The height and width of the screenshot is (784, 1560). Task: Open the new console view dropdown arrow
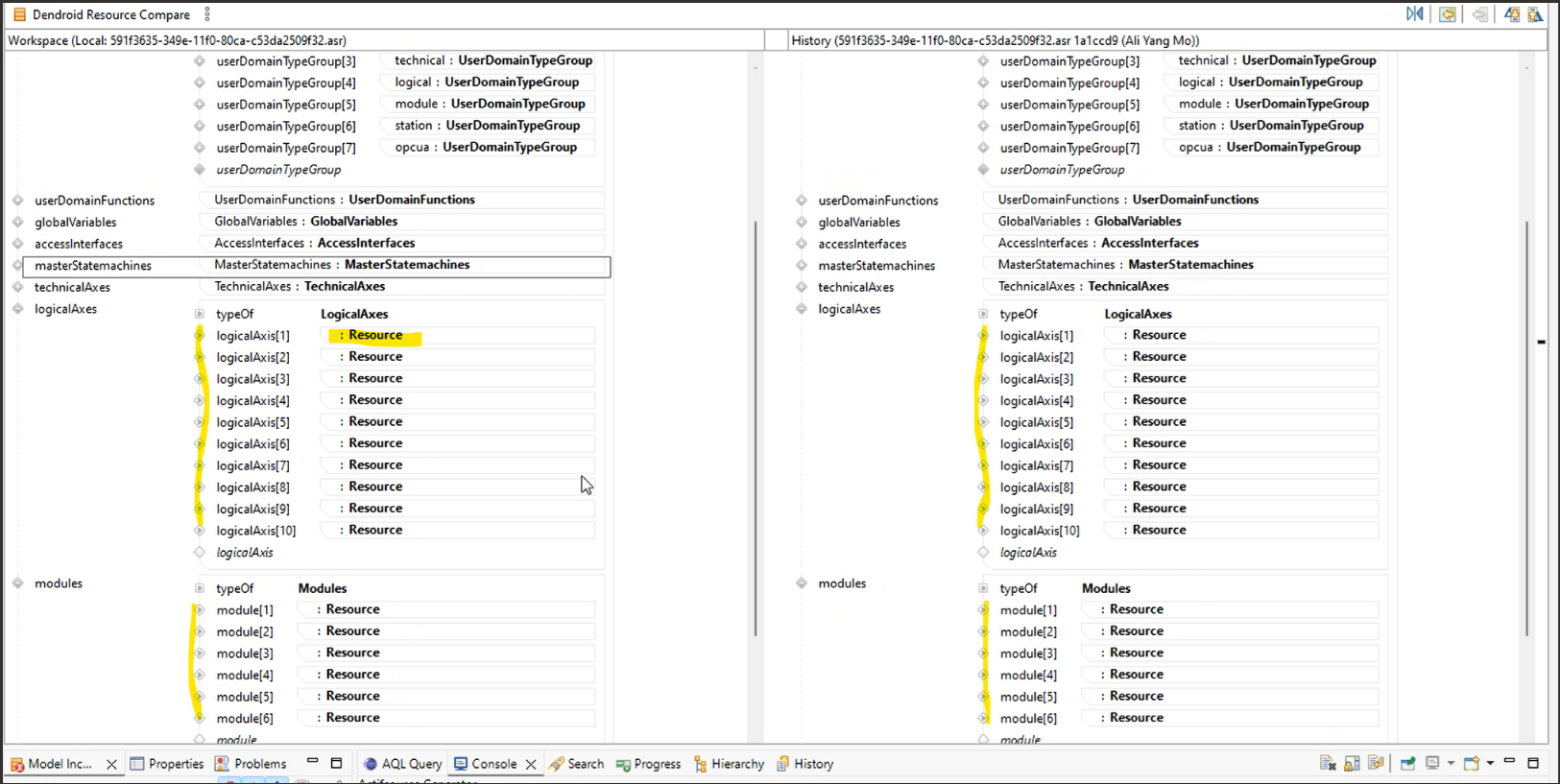pos(1490,764)
